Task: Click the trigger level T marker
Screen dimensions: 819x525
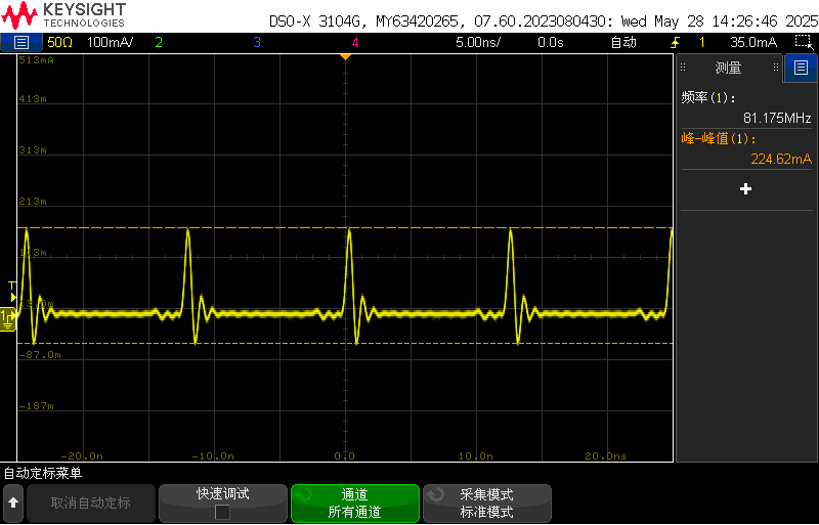Action: point(13,291)
